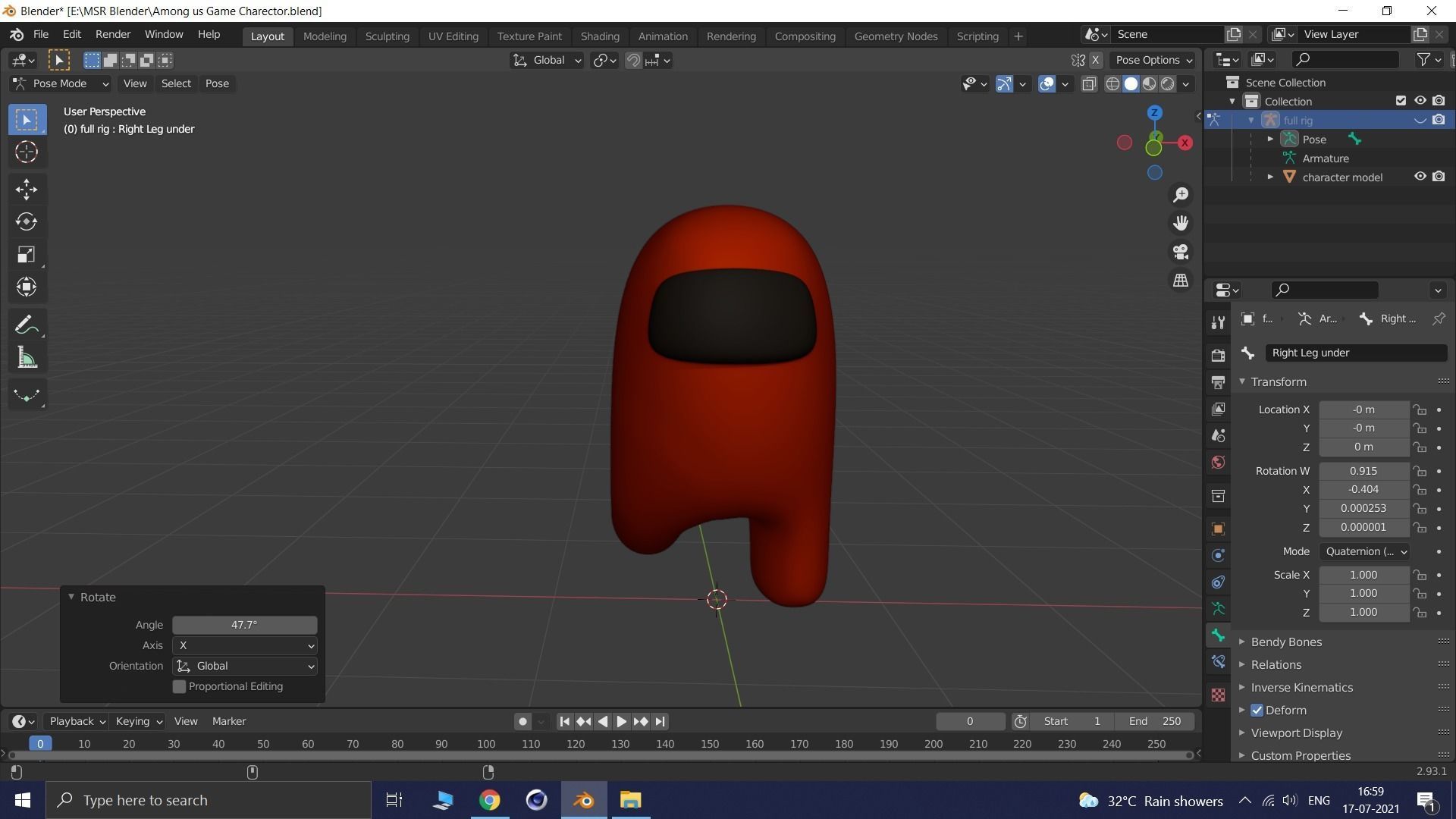Toggle camera view icon

point(1181,252)
